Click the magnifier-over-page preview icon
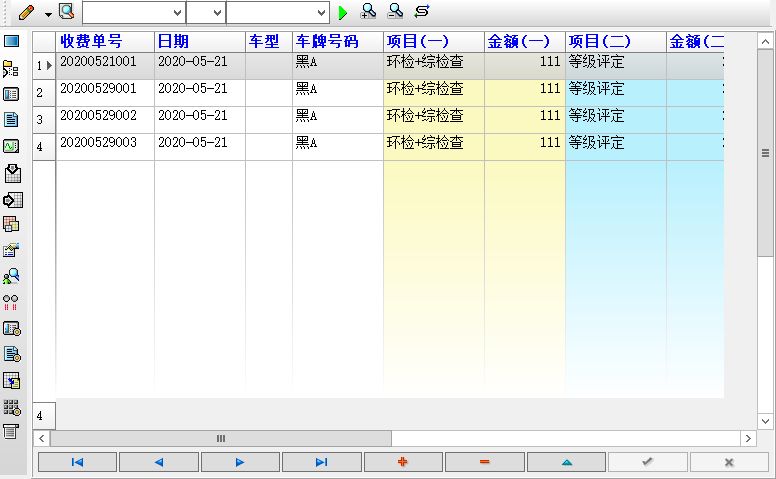Viewport: 776px width, 479px height. click(66, 11)
